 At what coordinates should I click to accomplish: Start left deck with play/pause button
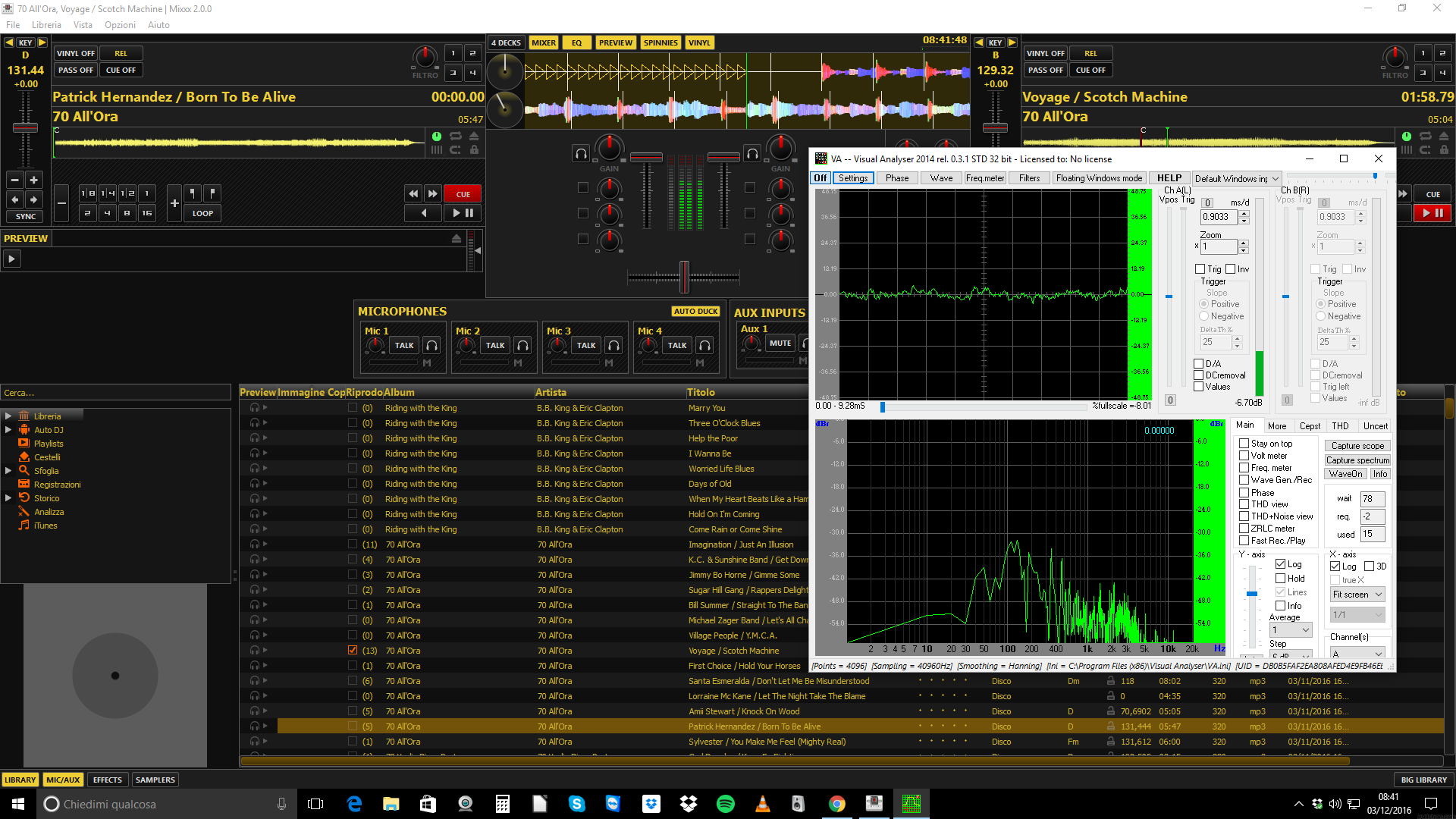[463, 213]
